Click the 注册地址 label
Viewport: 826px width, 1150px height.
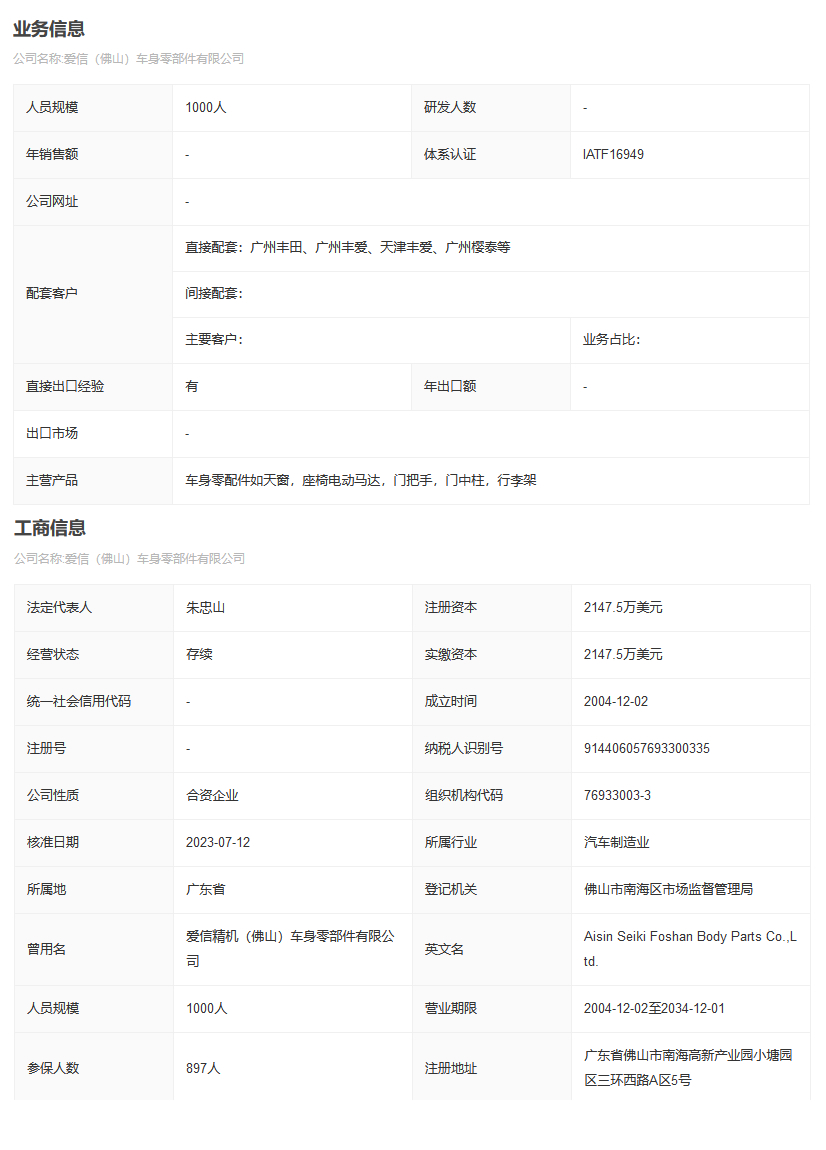450,1068
